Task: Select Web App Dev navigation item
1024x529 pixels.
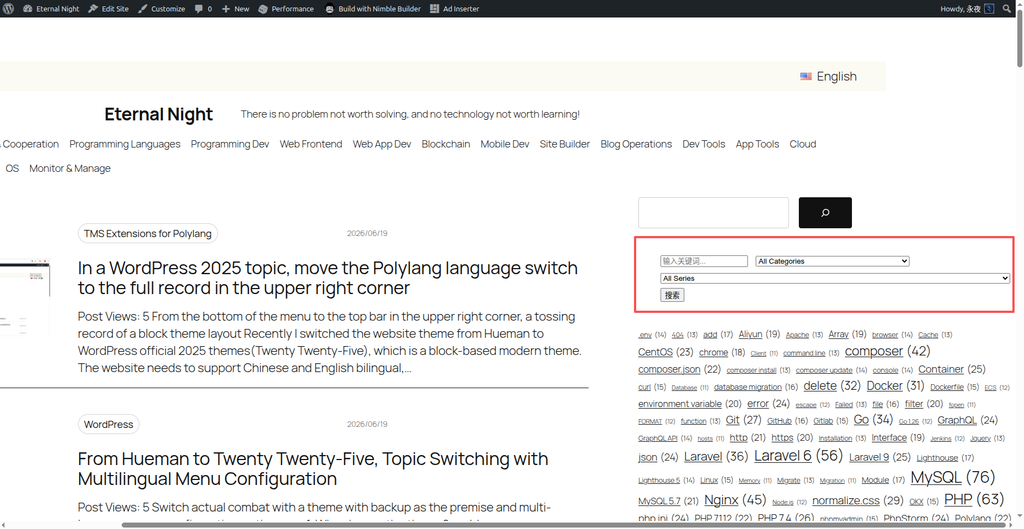Action: coord(382,144)
